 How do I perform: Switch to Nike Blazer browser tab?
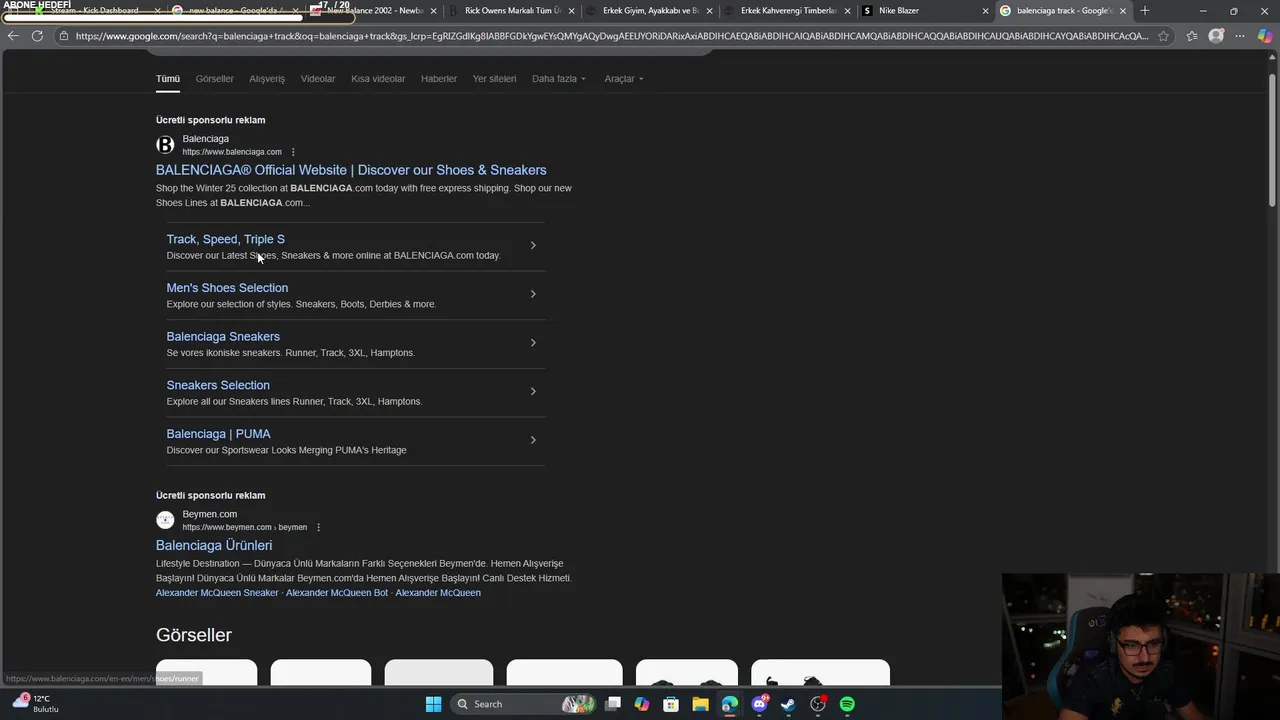[x=925, y=11]
